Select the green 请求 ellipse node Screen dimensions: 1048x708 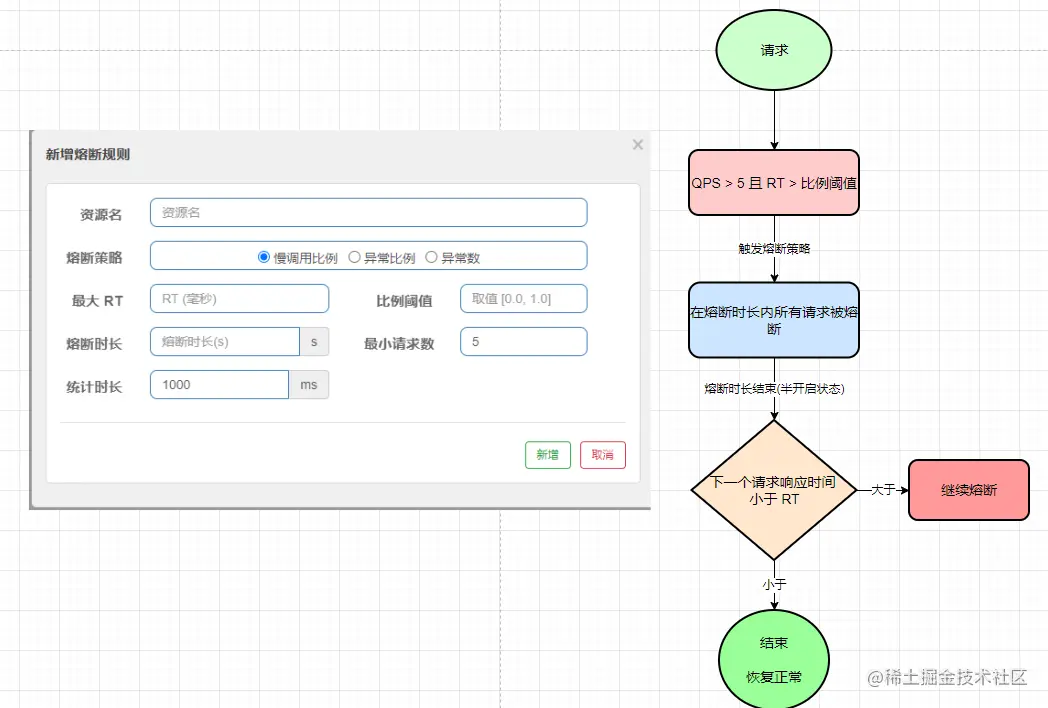(x=774, y=50)
